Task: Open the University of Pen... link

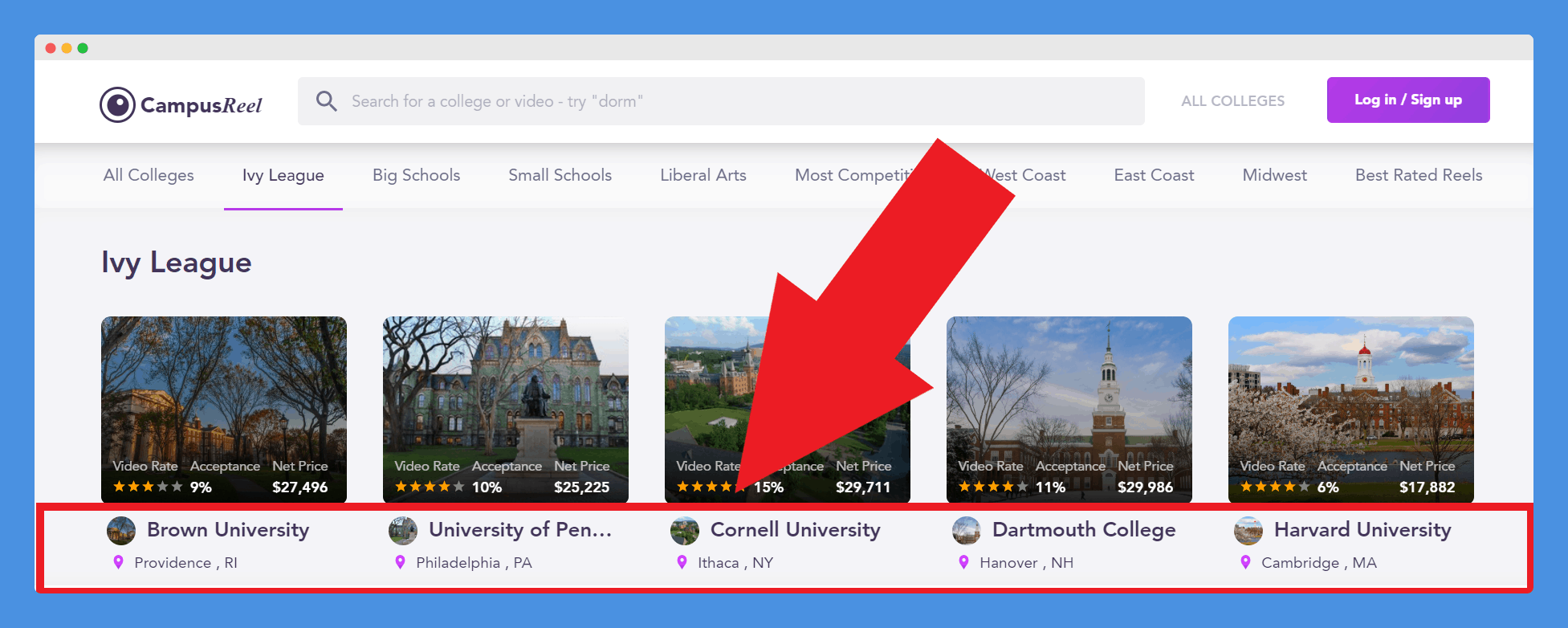Action: pyautogui.click(x=520, y=530)
